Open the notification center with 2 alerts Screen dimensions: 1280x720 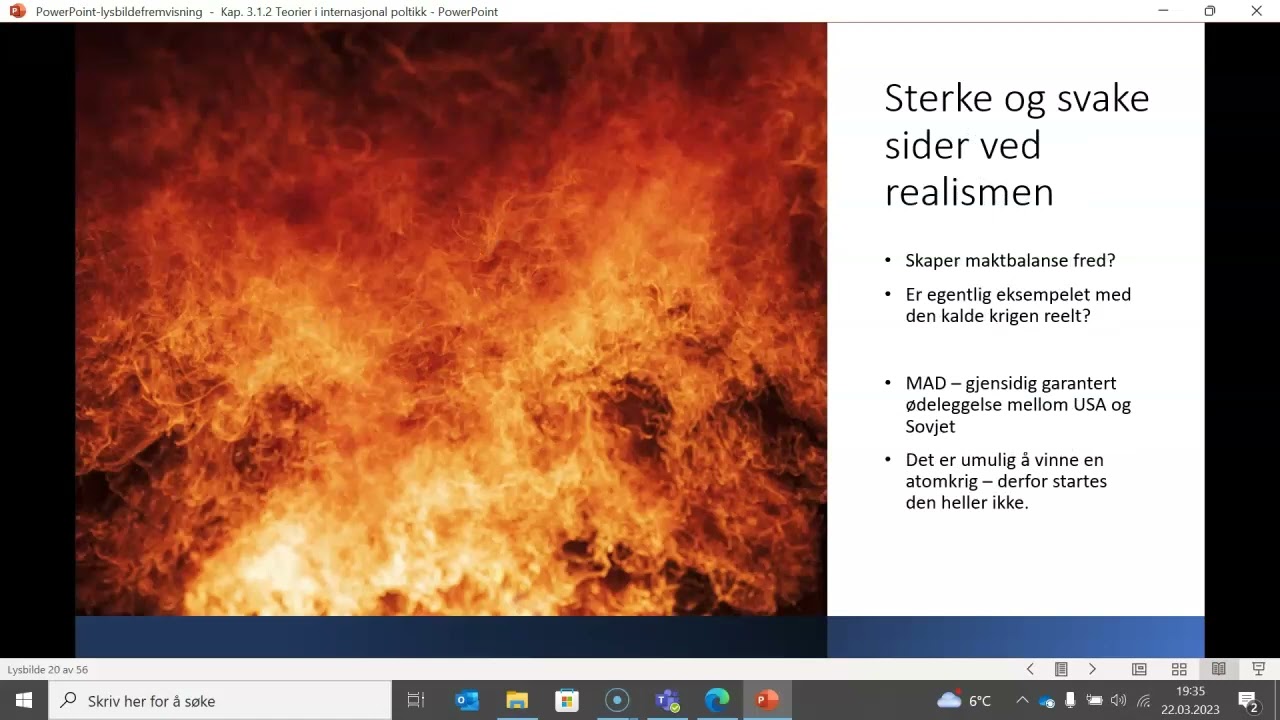tap(1249, 700)
